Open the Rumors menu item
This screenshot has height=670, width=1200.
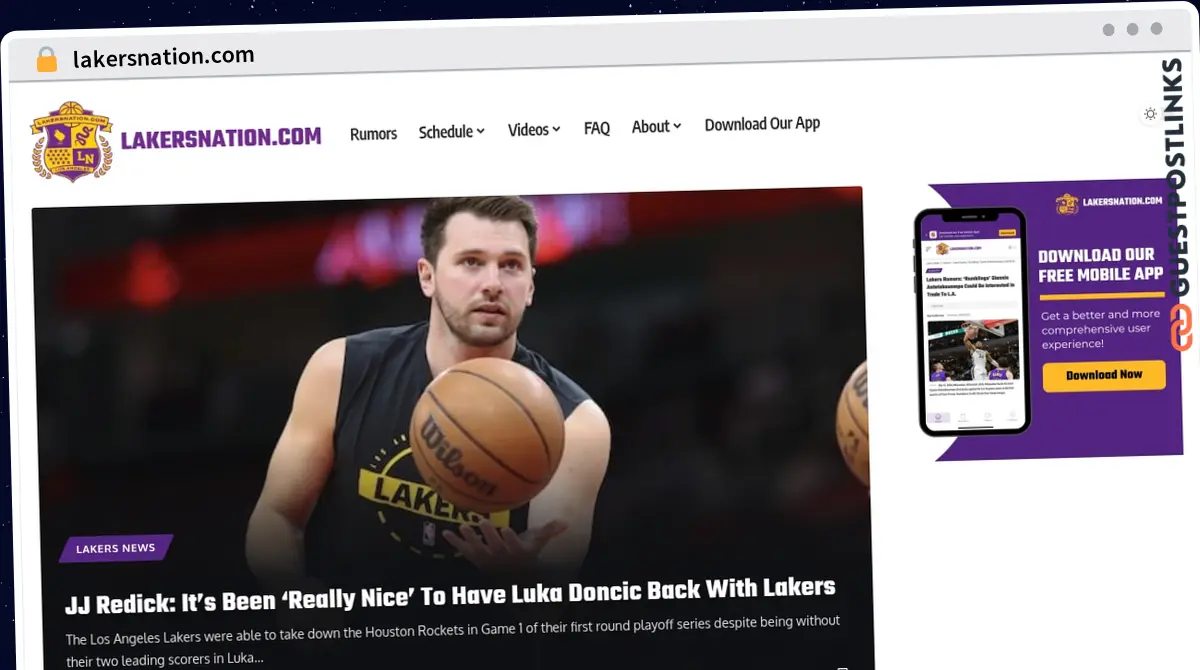pos(373,133)
